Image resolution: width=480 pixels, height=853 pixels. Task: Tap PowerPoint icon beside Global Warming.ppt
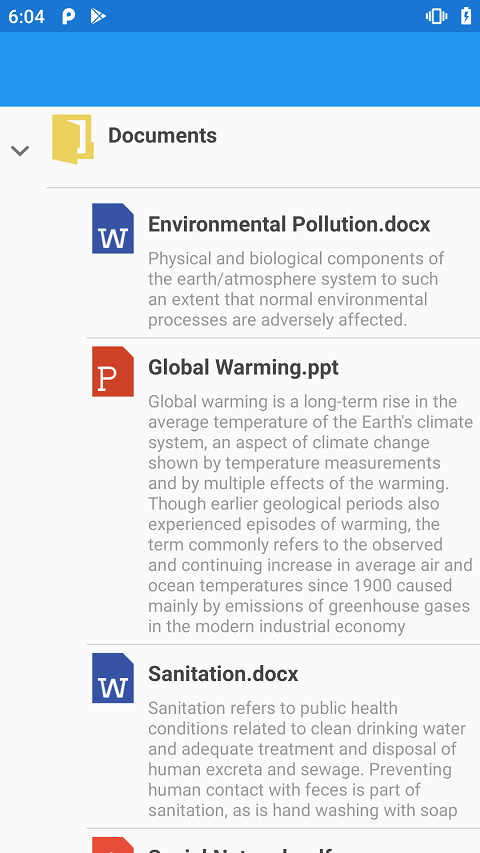pos(113,372)
